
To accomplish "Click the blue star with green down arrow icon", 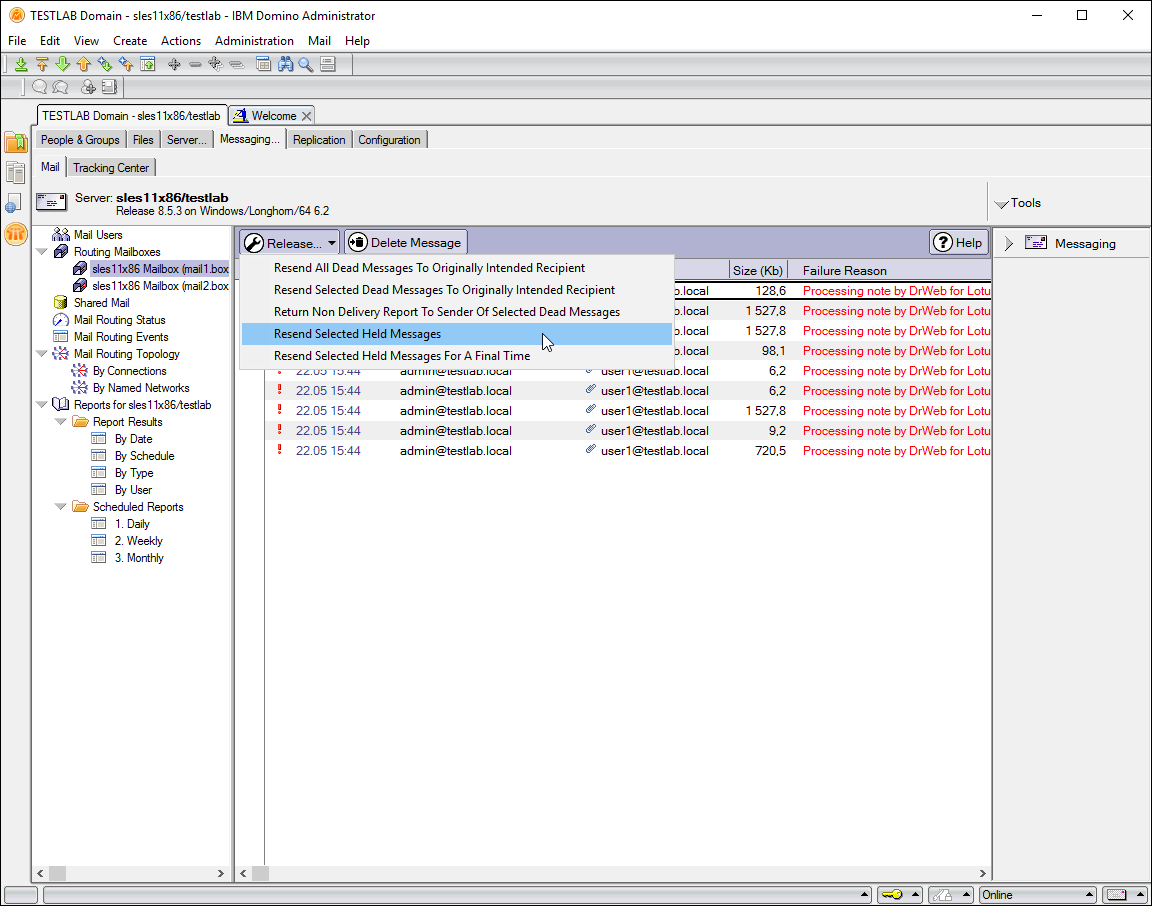I will click(x=105, y=65).
